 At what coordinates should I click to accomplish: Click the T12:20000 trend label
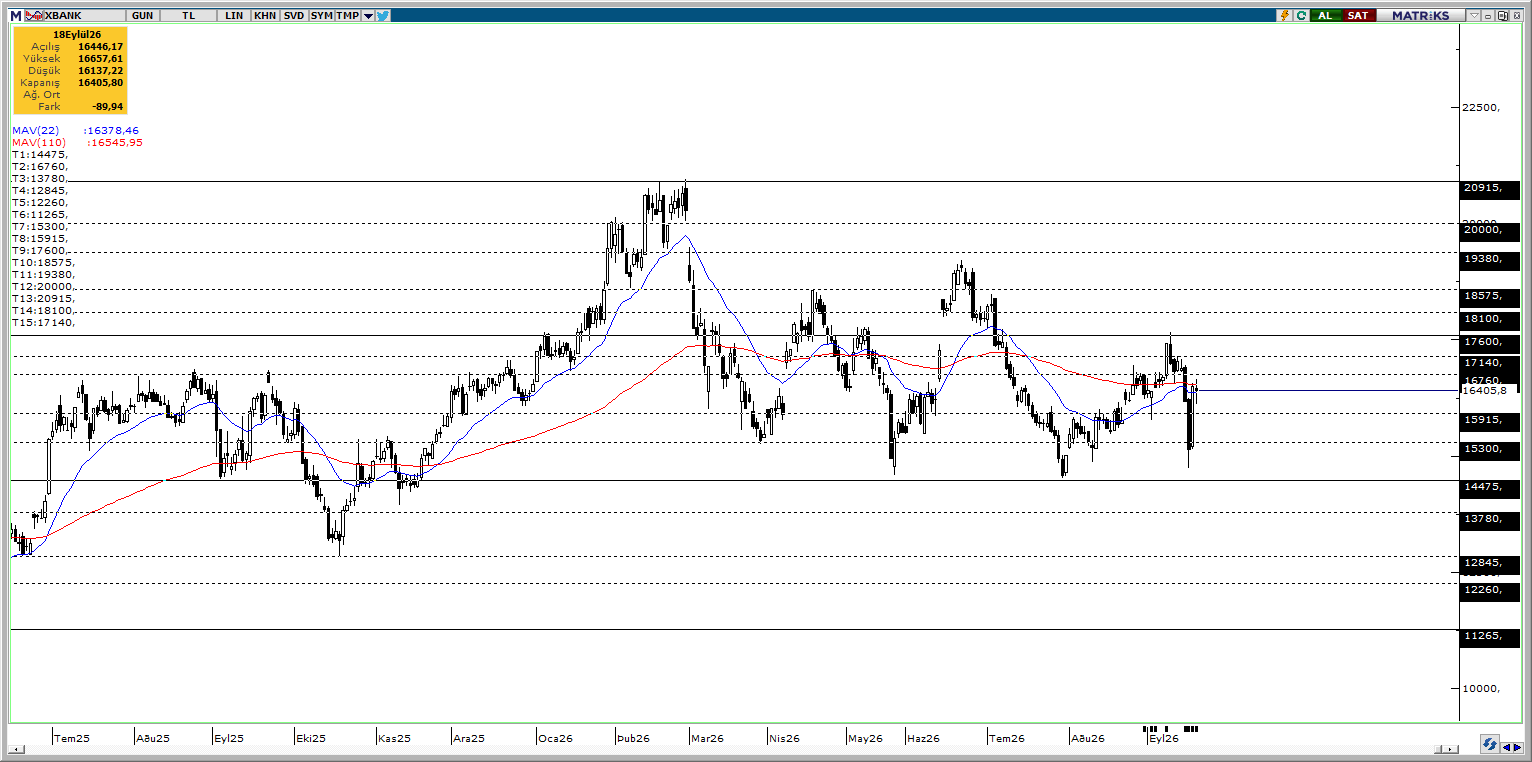pos(42,287)
